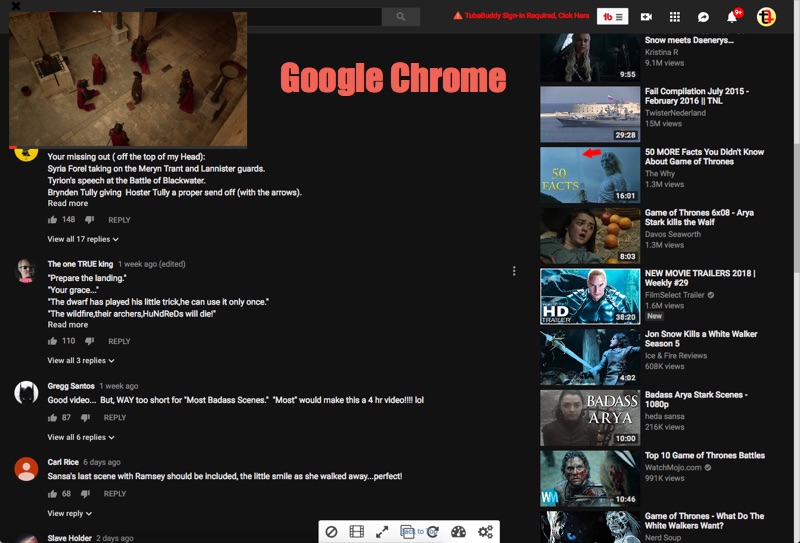The width and height of the screenshot is (800, 543).
Task: Open The one TRUE king's channel name
Action: click(80, 264)
